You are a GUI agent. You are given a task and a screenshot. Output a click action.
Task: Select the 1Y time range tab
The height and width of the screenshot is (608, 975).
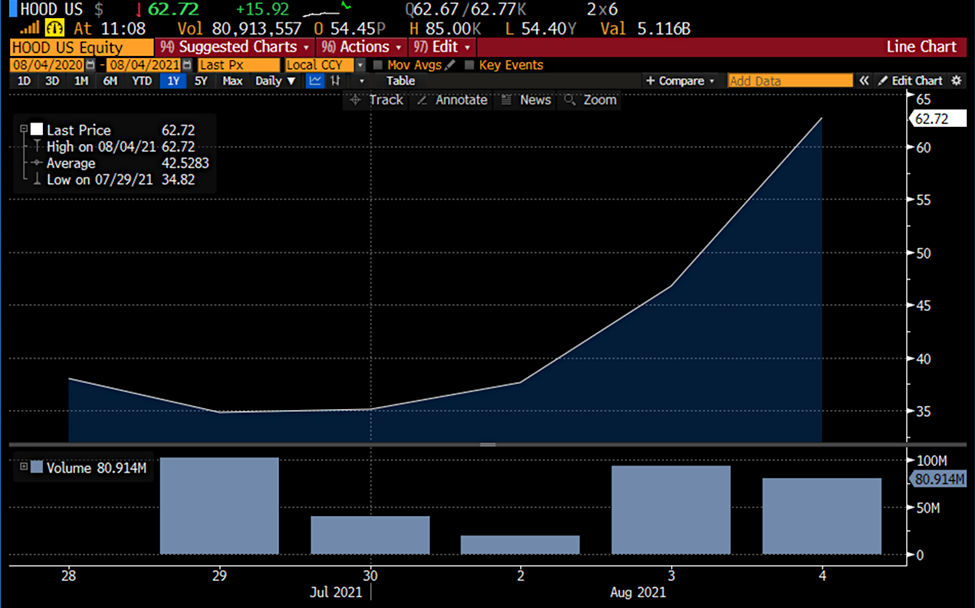click(173, 81)
